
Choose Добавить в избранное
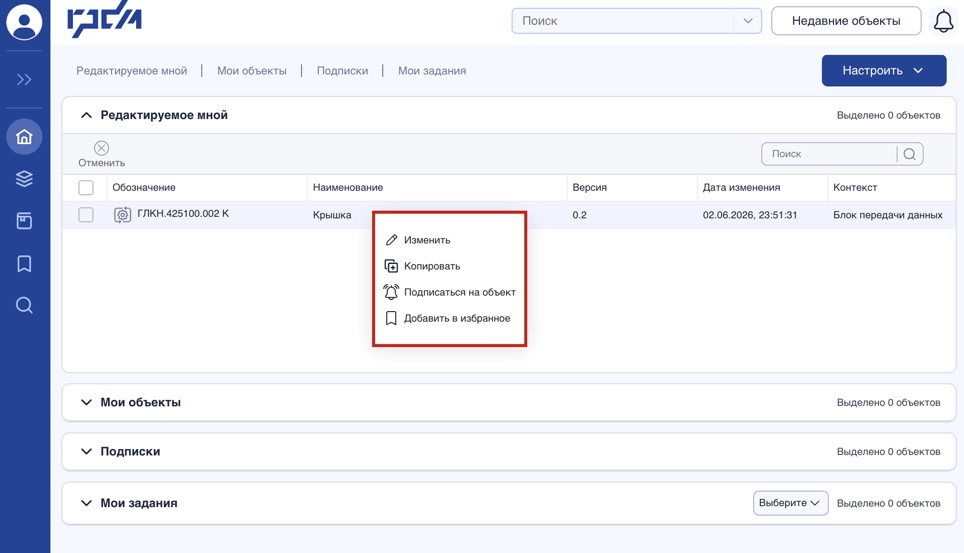pyautogui.click(x=457, y=318)
